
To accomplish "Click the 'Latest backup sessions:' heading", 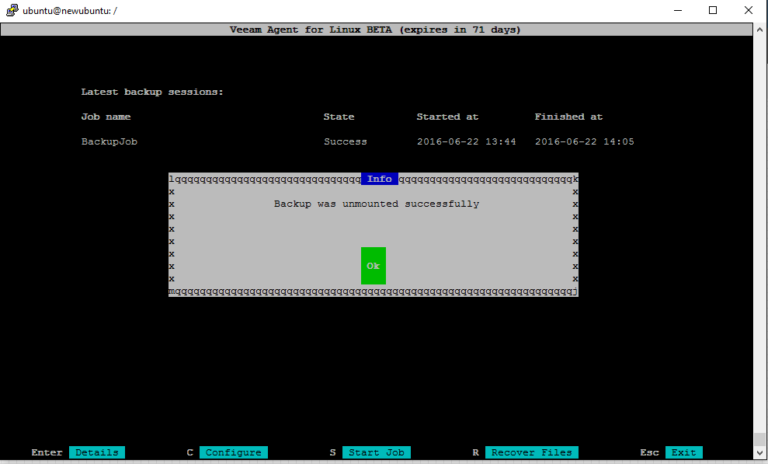I will pos(152,92).
